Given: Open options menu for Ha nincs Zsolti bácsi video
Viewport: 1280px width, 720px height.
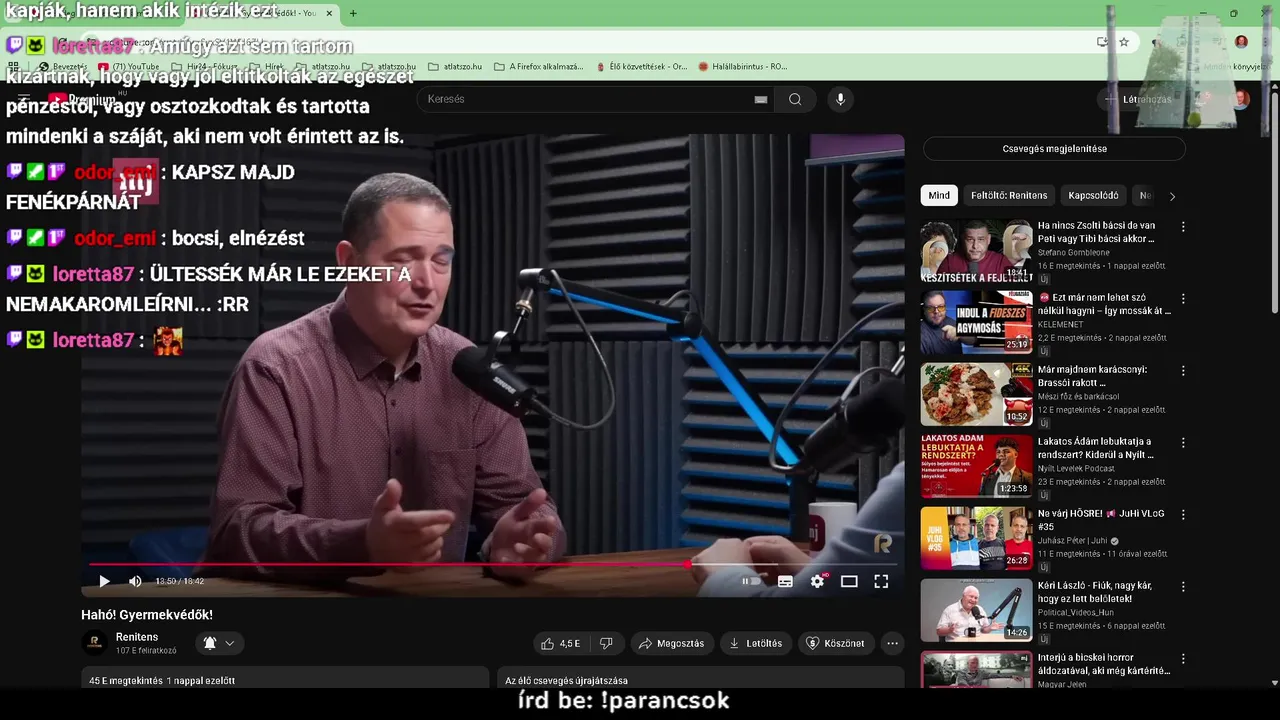Looking at the screenshot, I should 1183,227.
